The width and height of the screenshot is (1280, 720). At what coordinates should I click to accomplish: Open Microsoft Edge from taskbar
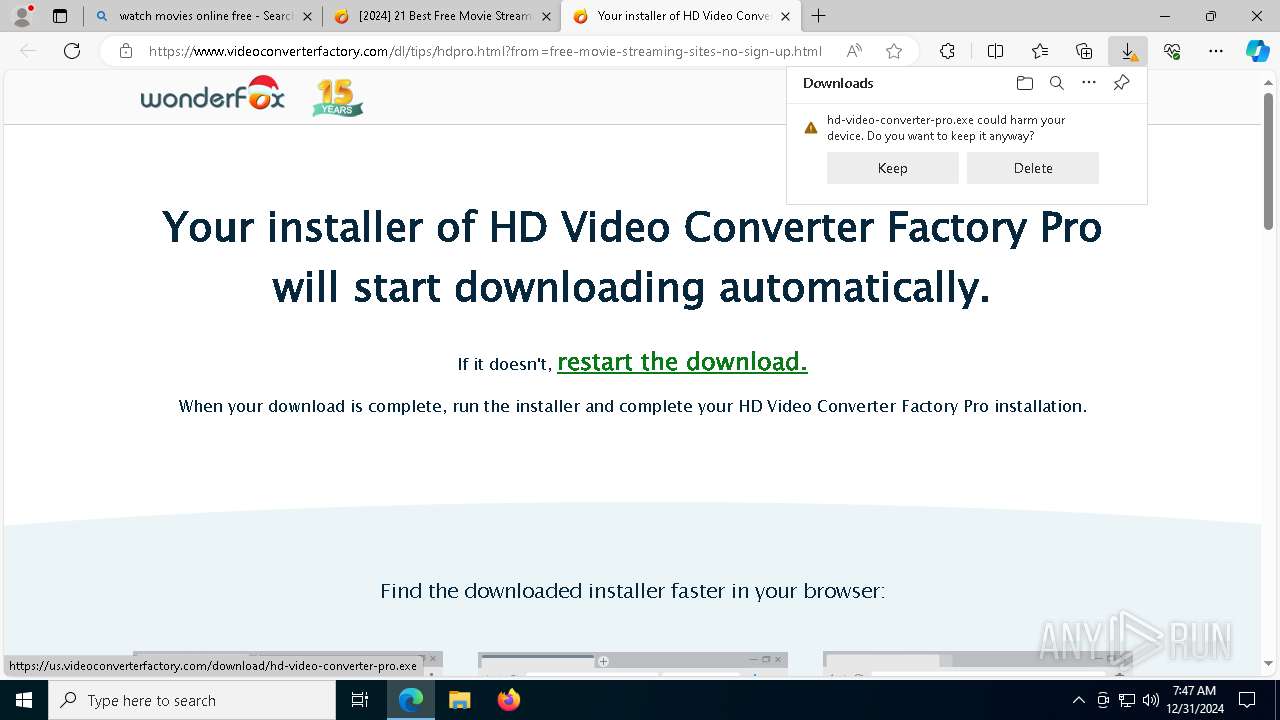click(411, 700)
